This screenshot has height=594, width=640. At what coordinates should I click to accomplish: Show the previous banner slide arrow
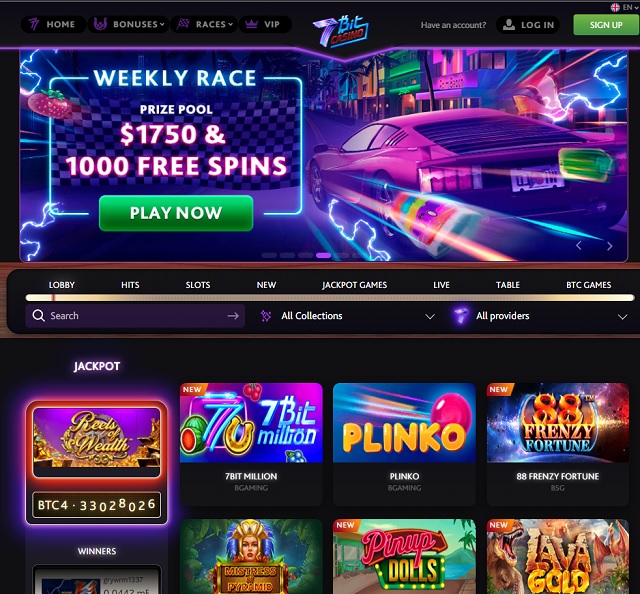579,246
